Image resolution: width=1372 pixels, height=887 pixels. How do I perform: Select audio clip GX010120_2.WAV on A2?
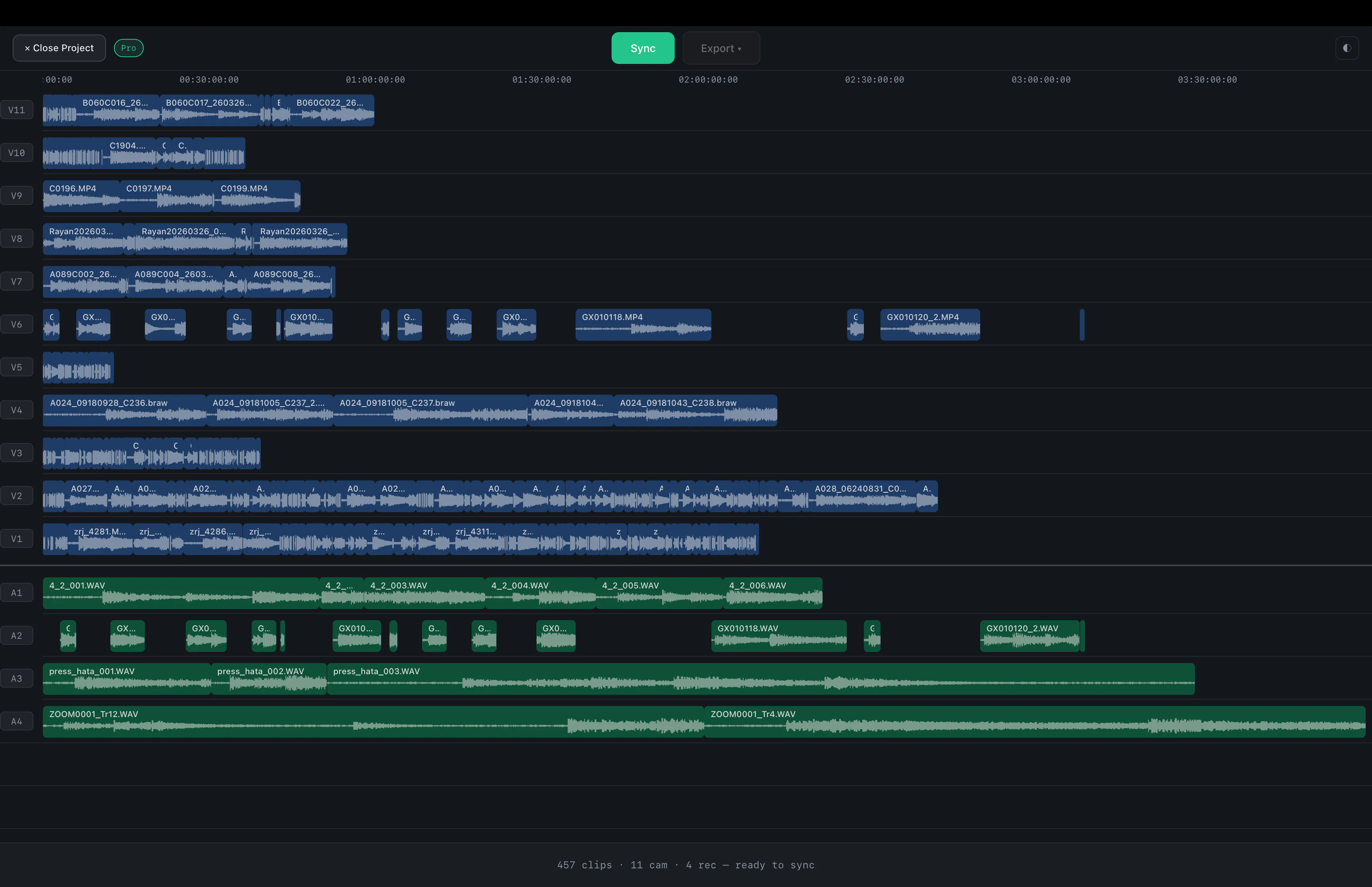coord(1029,636)
